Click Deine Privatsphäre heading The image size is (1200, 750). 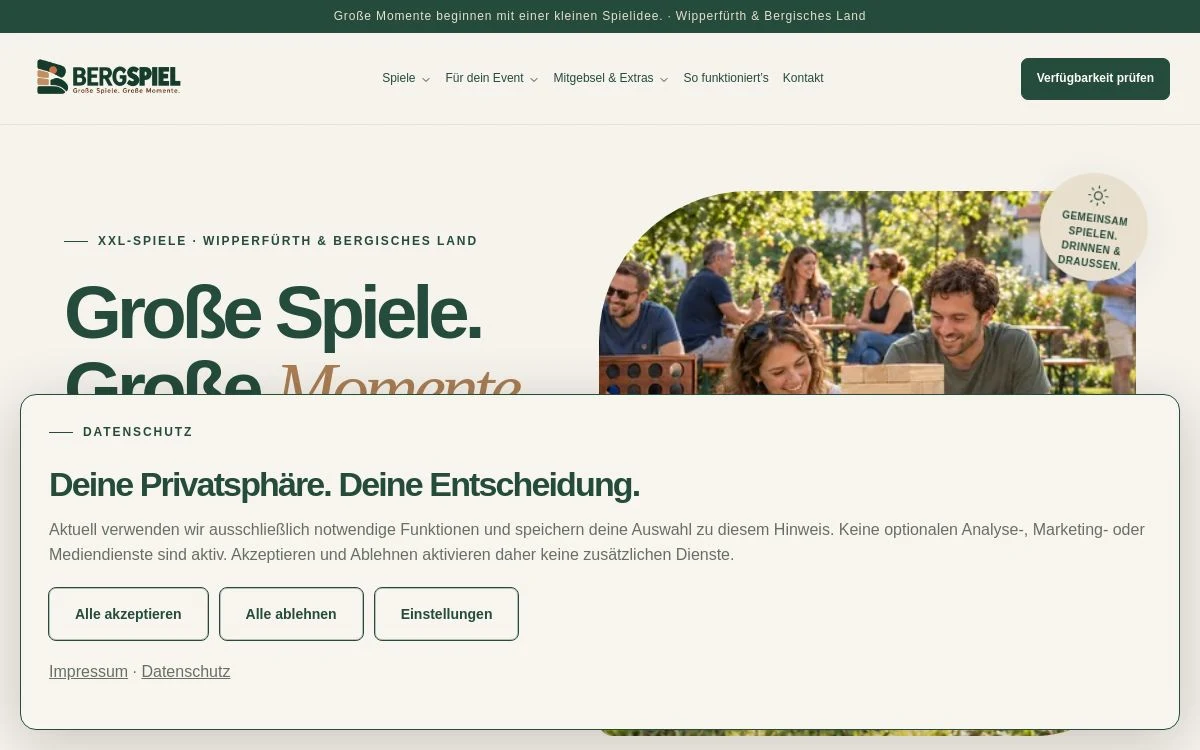[344, 485]
